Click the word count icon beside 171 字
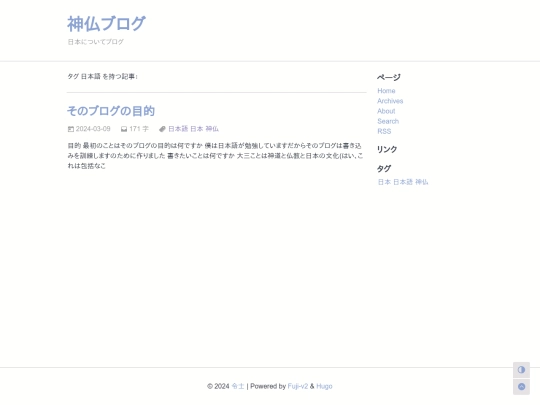The width and height of the screenshot is (540, 405). tap(124, 129)
